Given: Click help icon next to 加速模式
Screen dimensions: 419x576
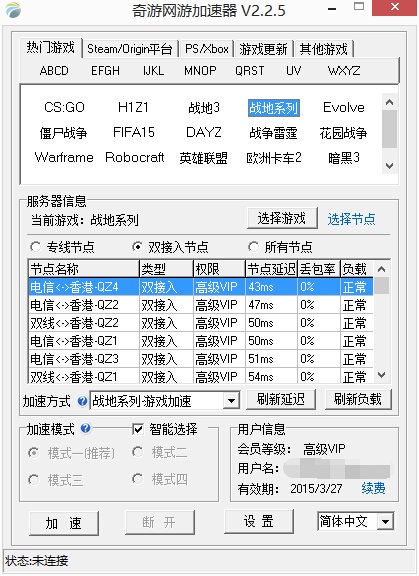Looking at the screenshot, I should (86, 428).
